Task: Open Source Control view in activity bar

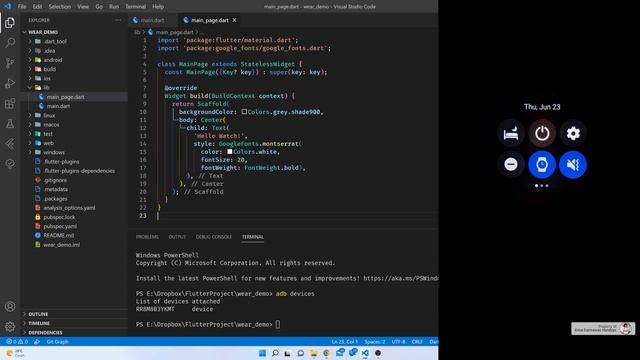Action: (10, 62)
